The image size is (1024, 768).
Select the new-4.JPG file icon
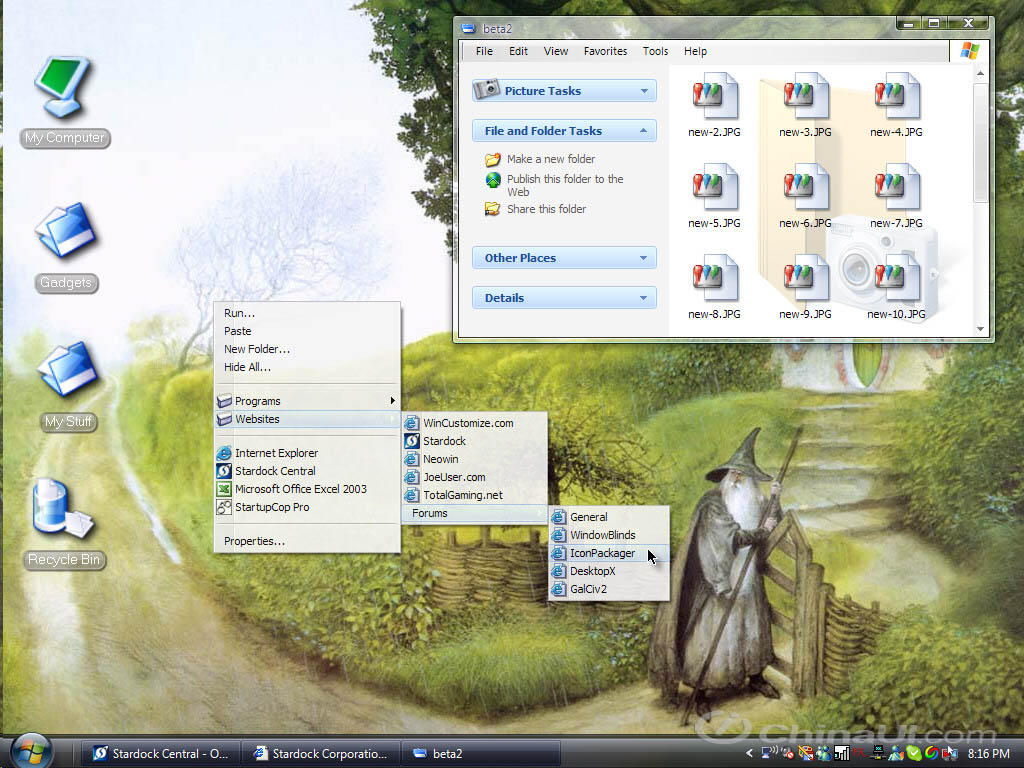click(896, 96)
